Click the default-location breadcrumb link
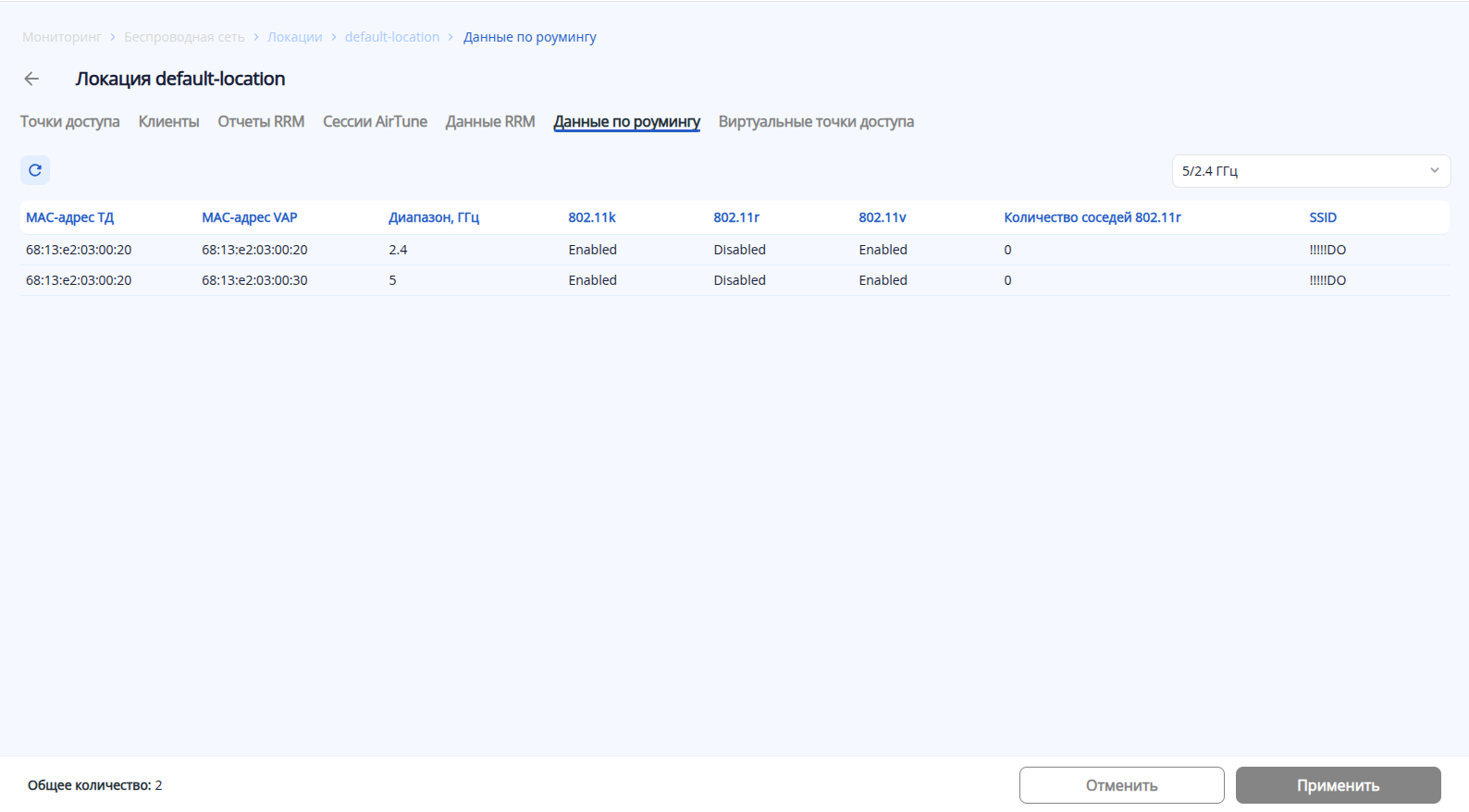This screenshot has width=1469, height=812. coord(392,37)
